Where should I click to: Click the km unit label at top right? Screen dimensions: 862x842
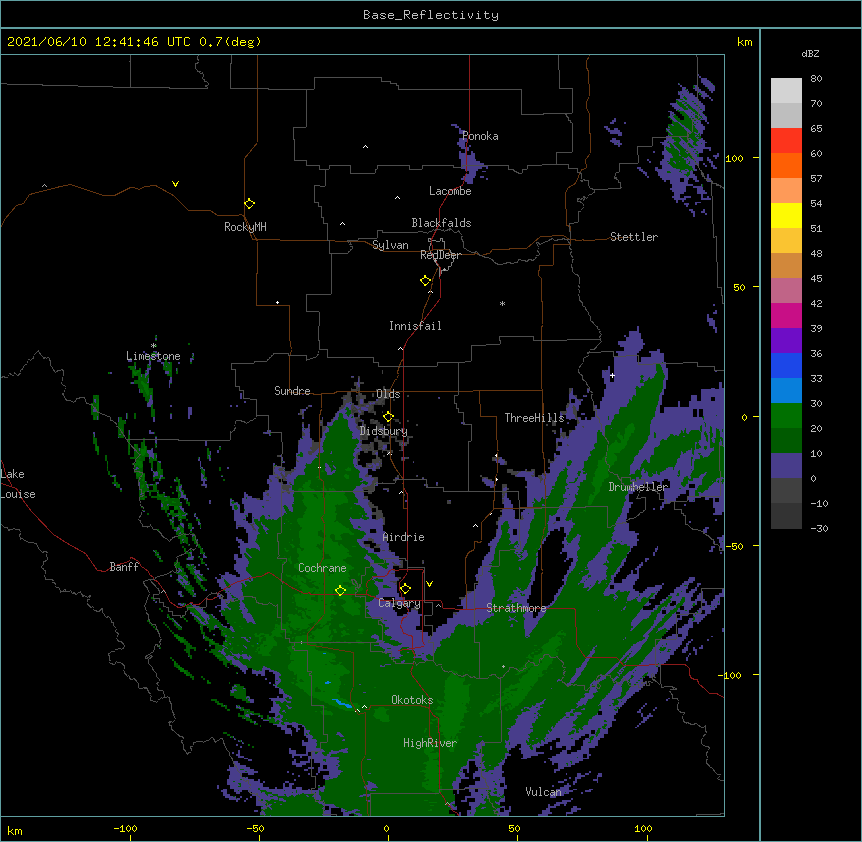[x=744, y=42]
